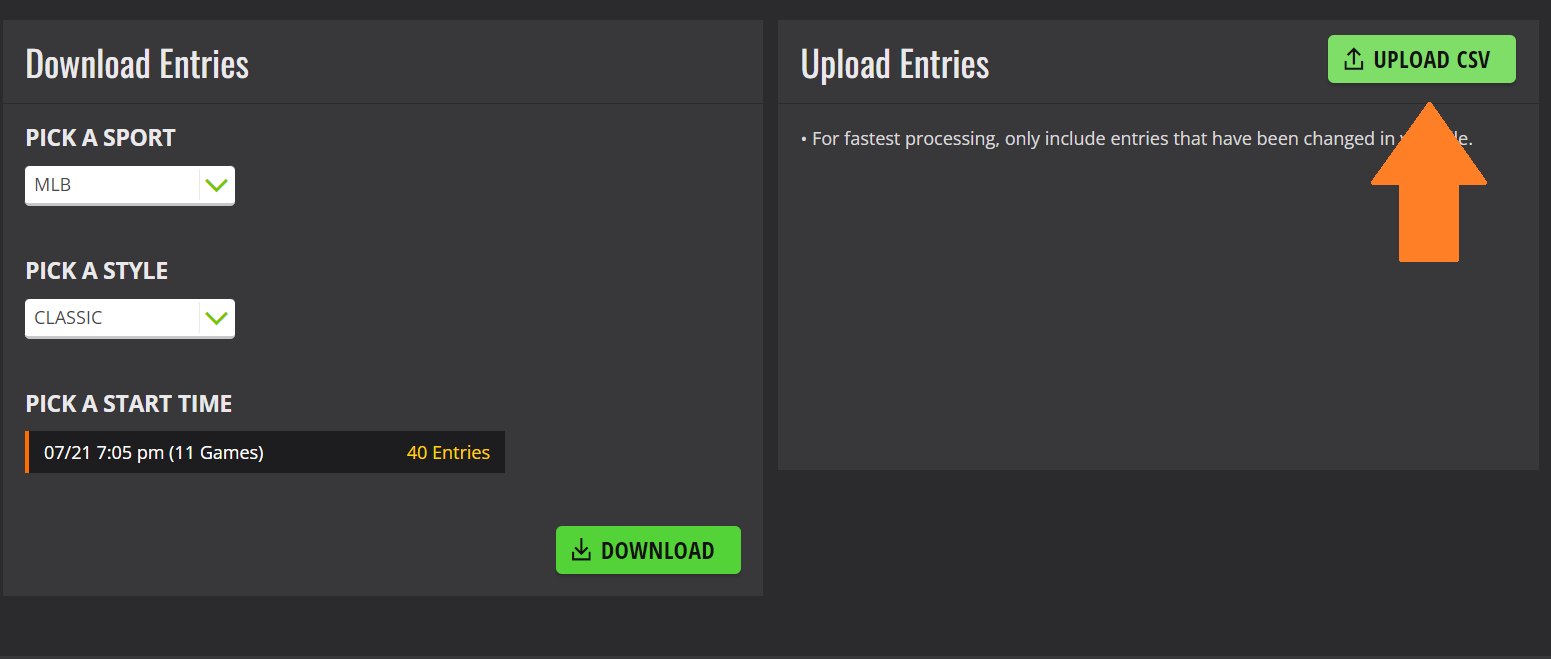Image resolution: width=1551 pixels, height=659 pixels.
Task: Click the MLB text in the sport selector
Action: pyautogui.click(x=54, y=184)
